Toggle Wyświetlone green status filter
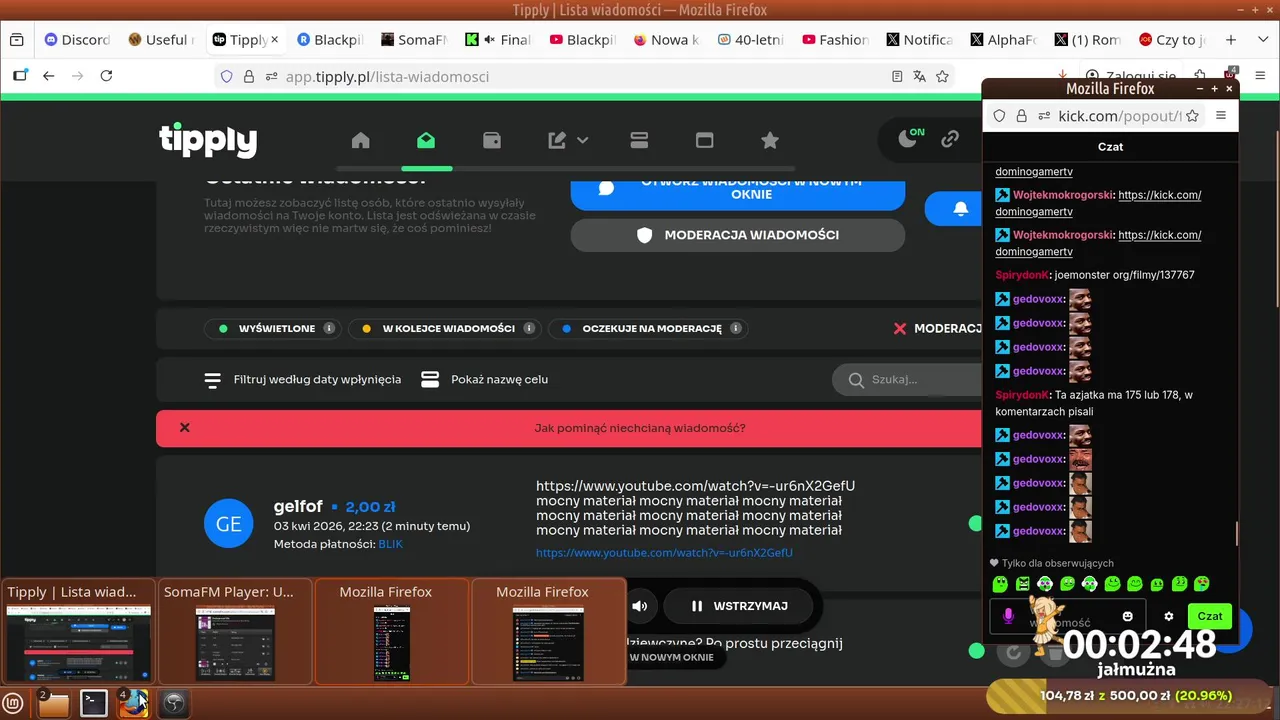Image resolution: width=1280 pixels, height=720 pixels. [x=271, y=328]
